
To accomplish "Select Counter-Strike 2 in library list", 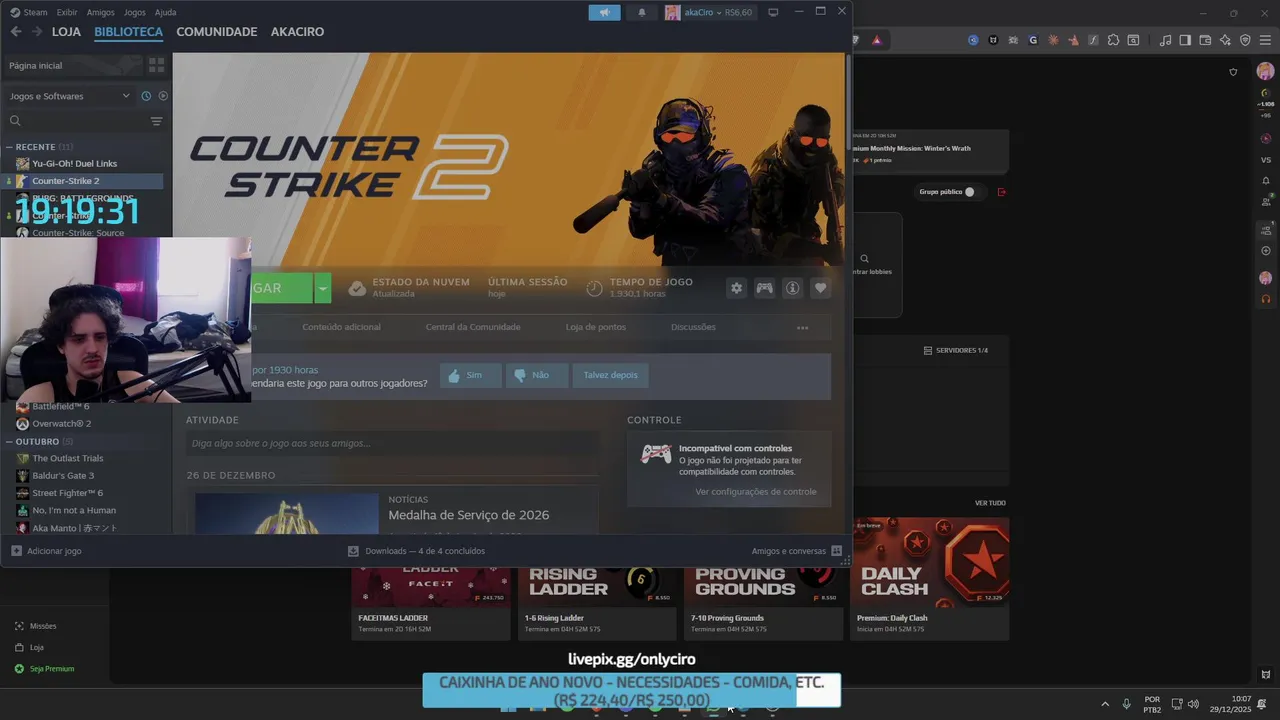I will (84, 181).
